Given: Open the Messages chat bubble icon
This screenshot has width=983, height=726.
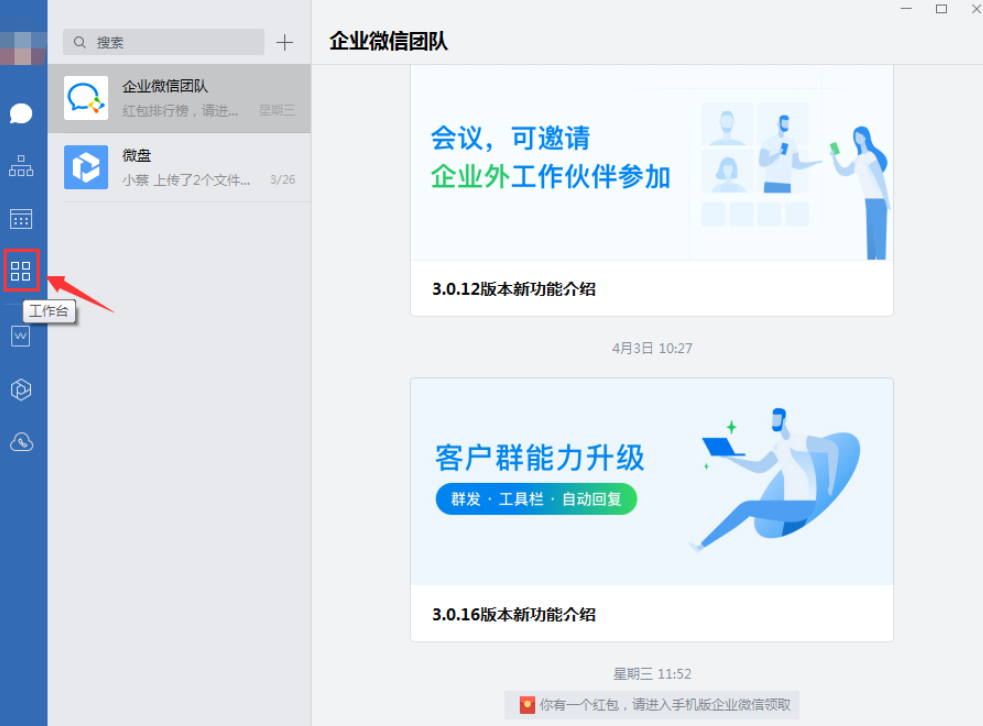Looking at the screenshot, I should 21,113.
